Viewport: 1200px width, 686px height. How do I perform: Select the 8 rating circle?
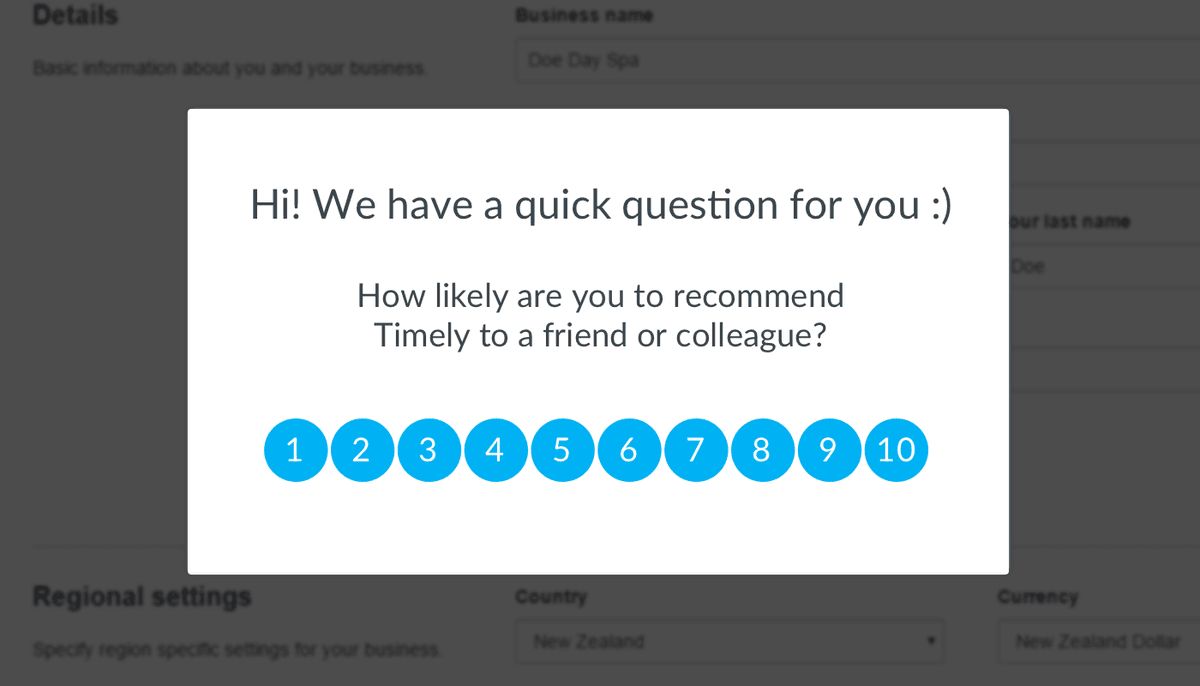coord(763,450)
